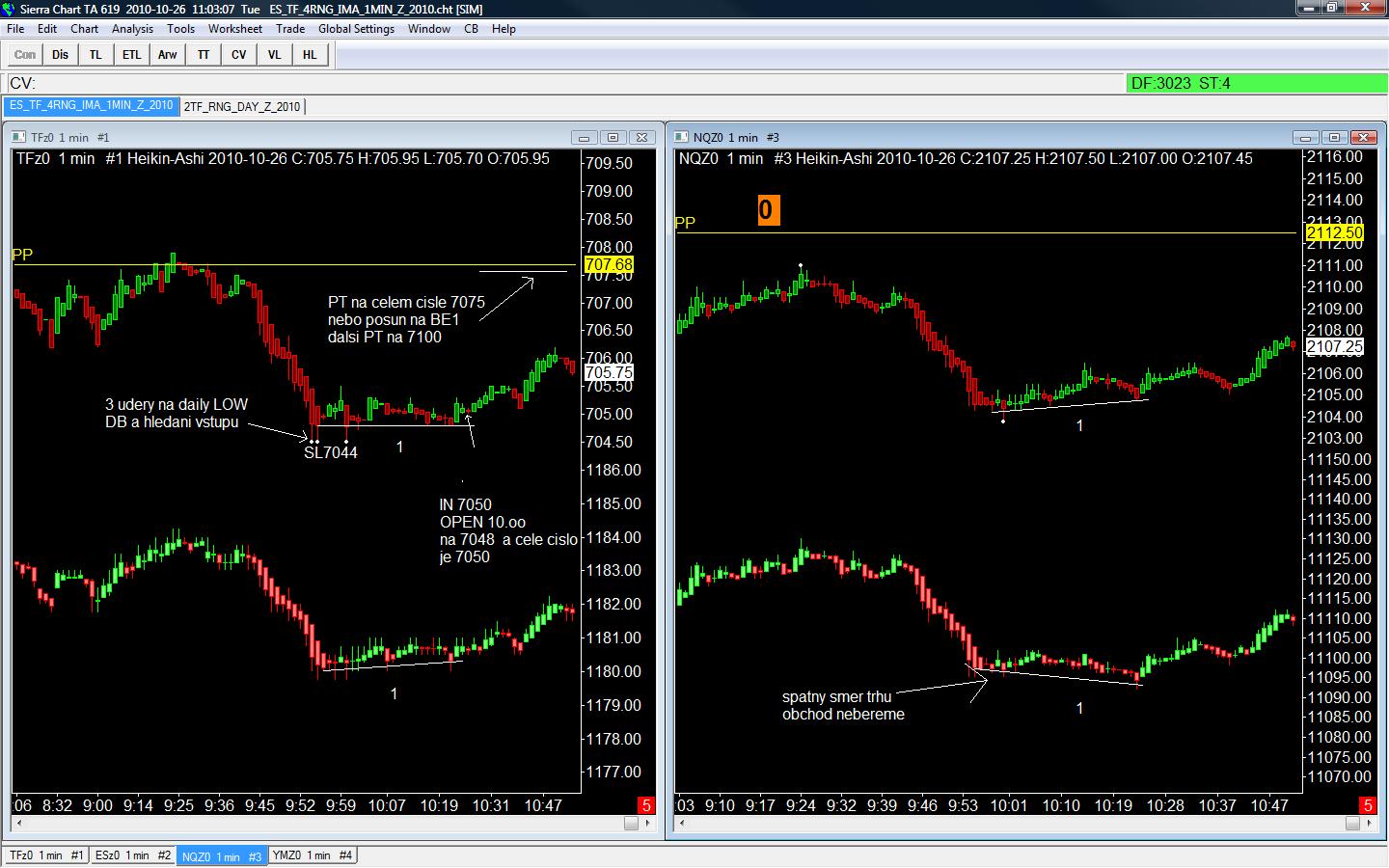This screenshot has height=868, width=1389.
Task: Select the VL vertical line button
Action: click(274, 55)
